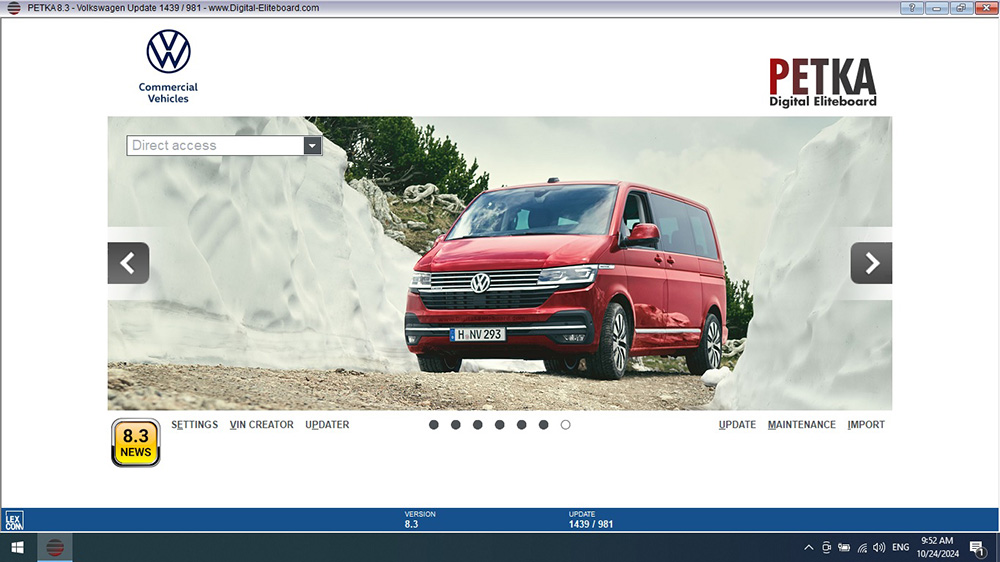Open the network status tray icon
Image resolution: width=1000 pixels, height=562 pixels.
pyautogui.click(x=862, y=547)
